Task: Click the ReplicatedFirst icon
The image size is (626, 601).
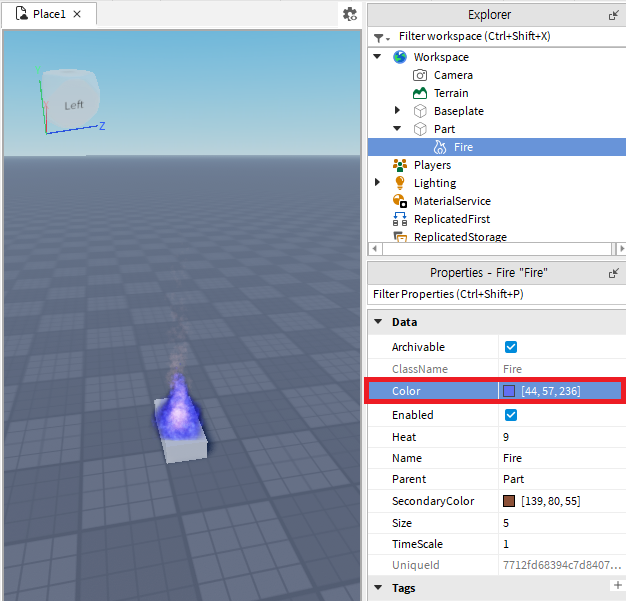Action: [400, 219]
